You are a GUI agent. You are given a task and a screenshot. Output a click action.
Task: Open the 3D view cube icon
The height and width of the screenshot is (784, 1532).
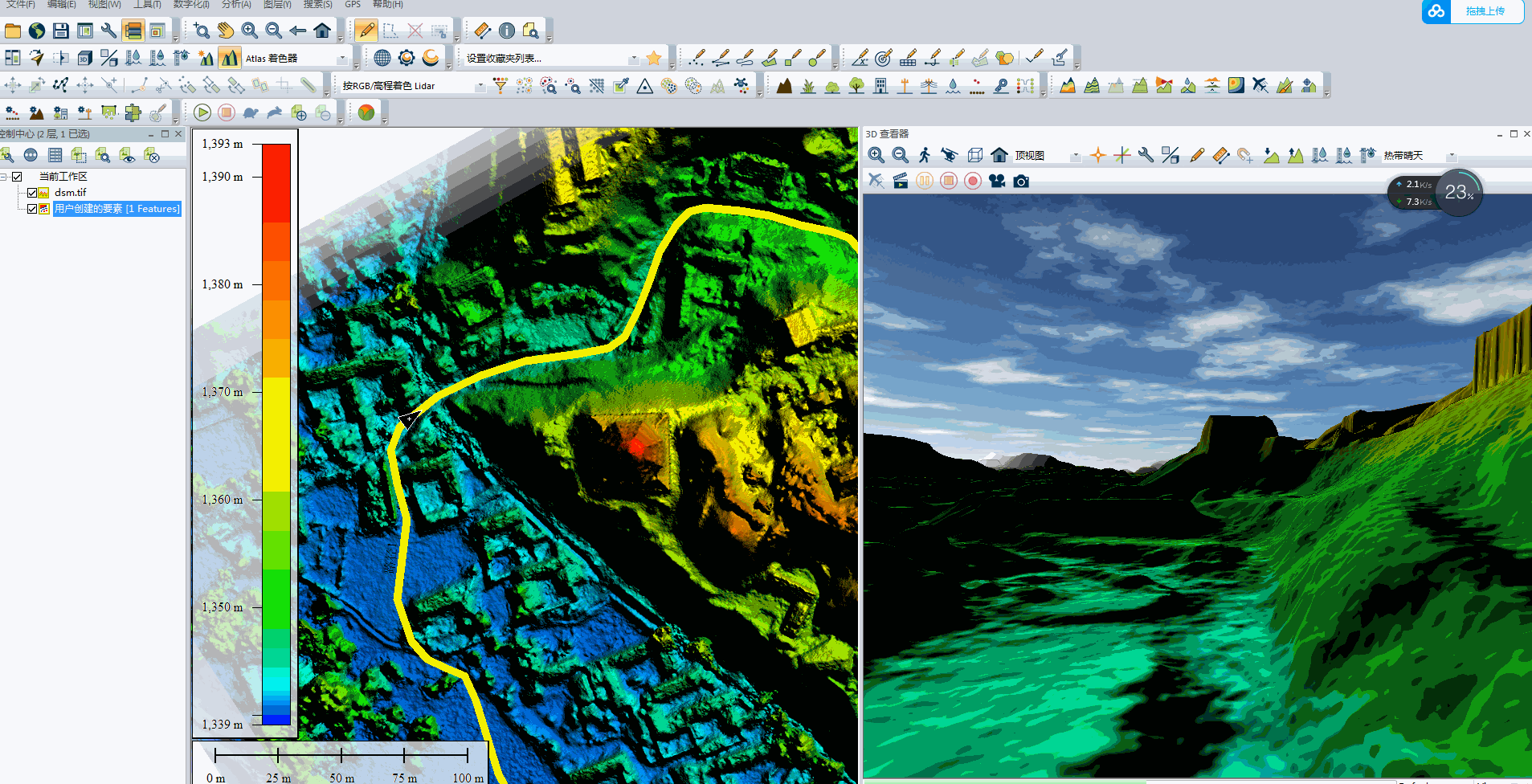[85, 58]
